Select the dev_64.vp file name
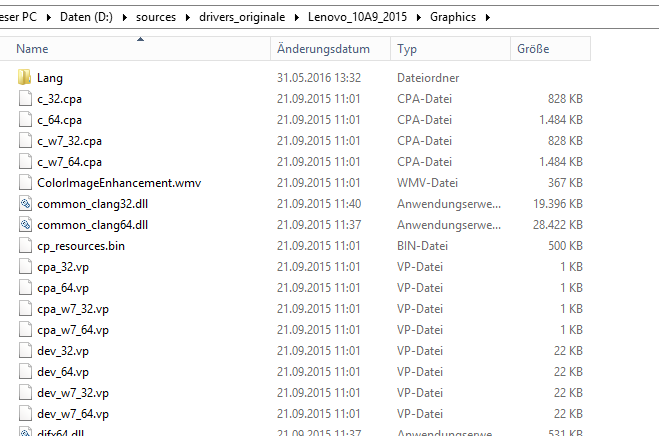 point(63,372)
